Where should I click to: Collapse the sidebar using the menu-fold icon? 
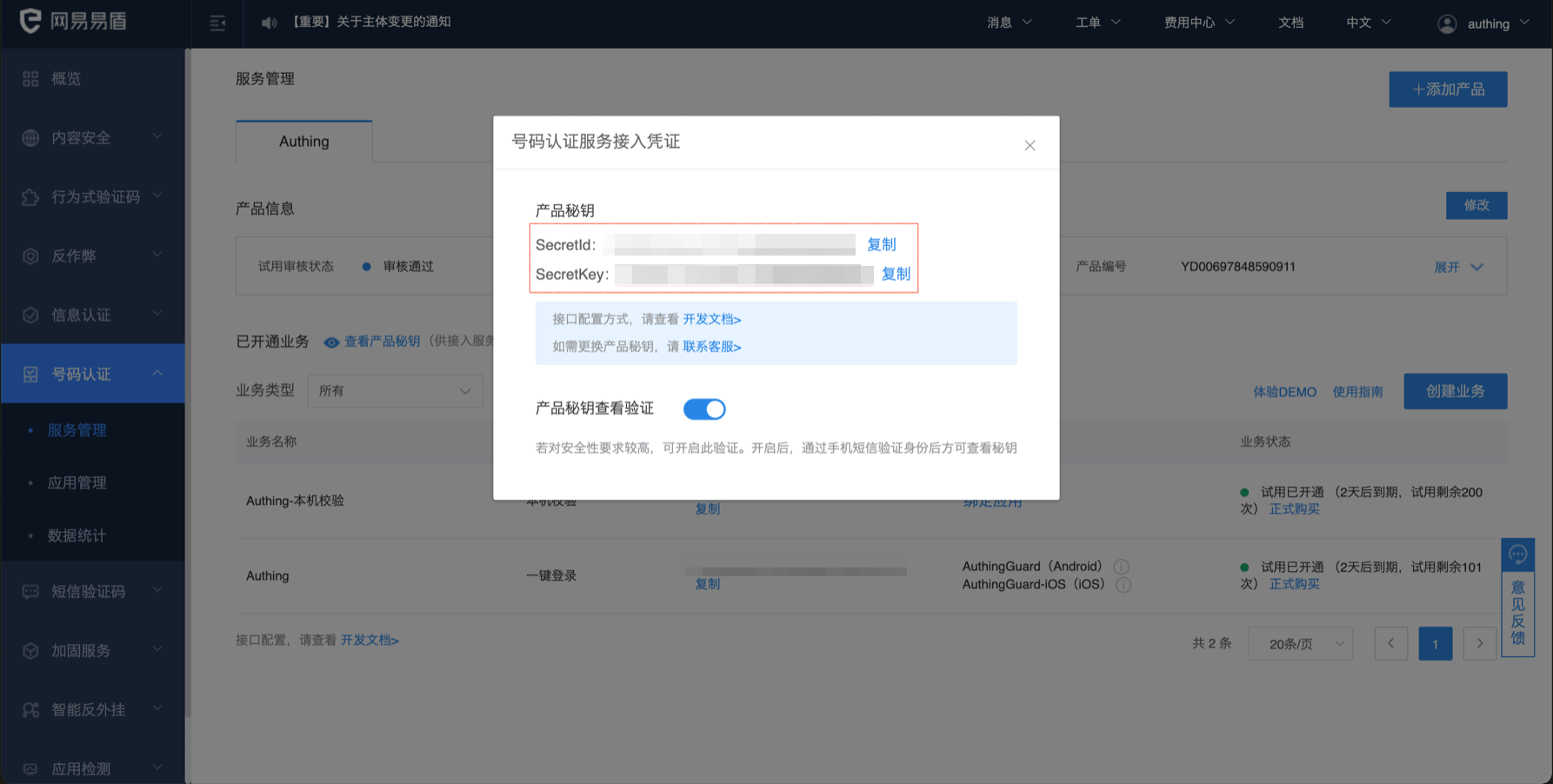click(x=217, y=23)
